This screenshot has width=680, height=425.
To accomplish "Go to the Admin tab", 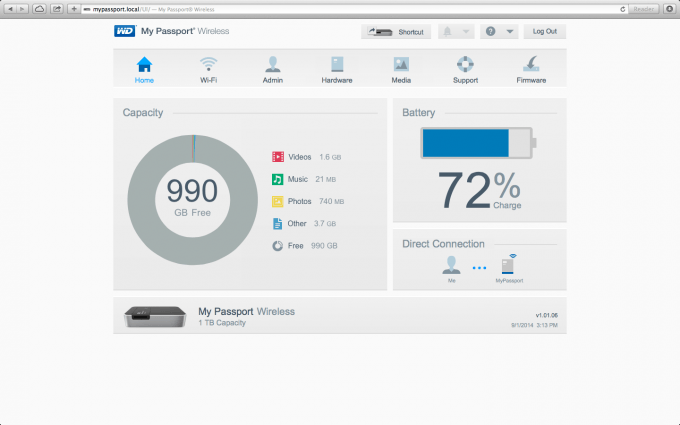I will [273, 69].
